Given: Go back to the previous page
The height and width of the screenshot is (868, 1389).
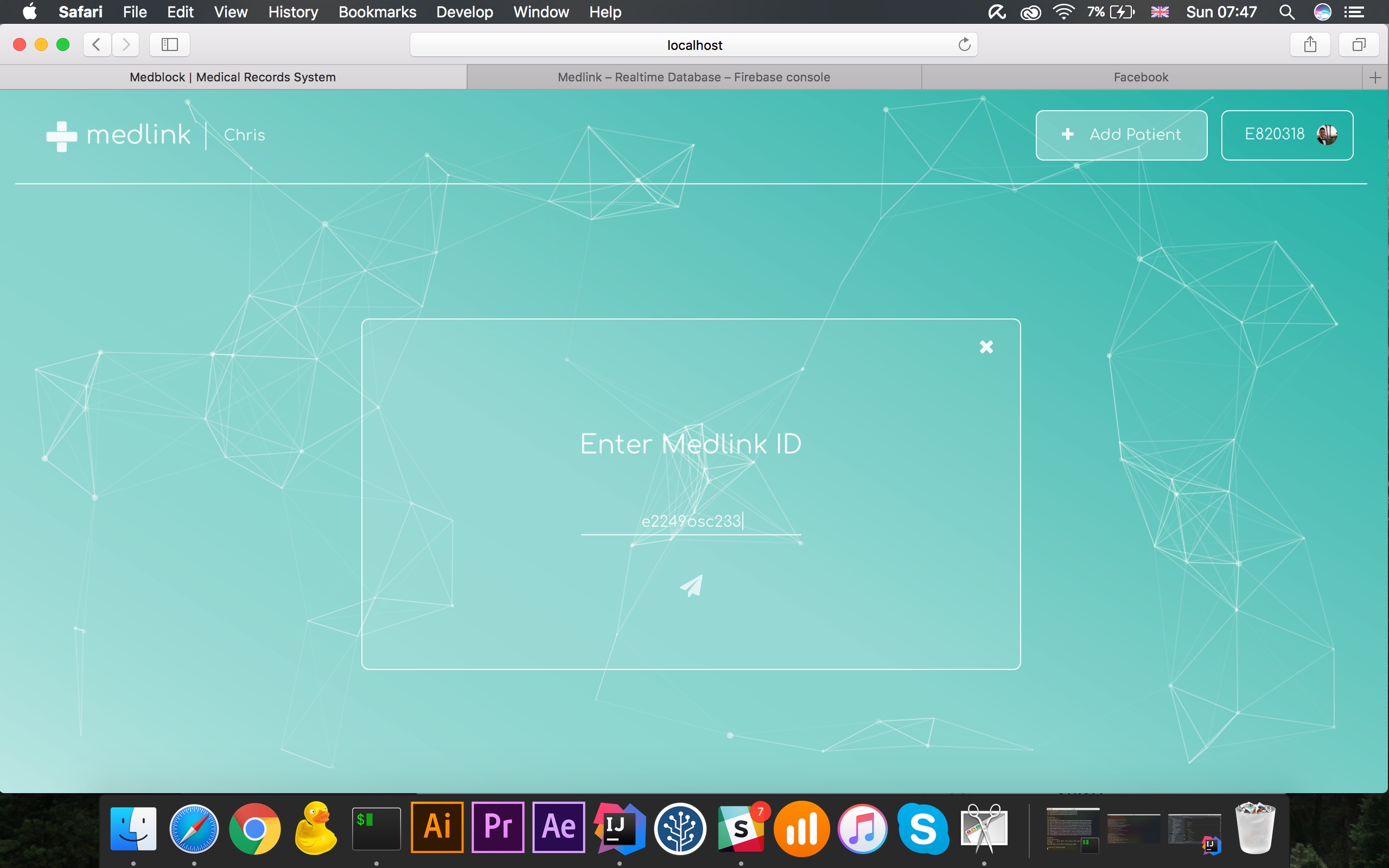Looking at the screenshot, I should 97,45.
